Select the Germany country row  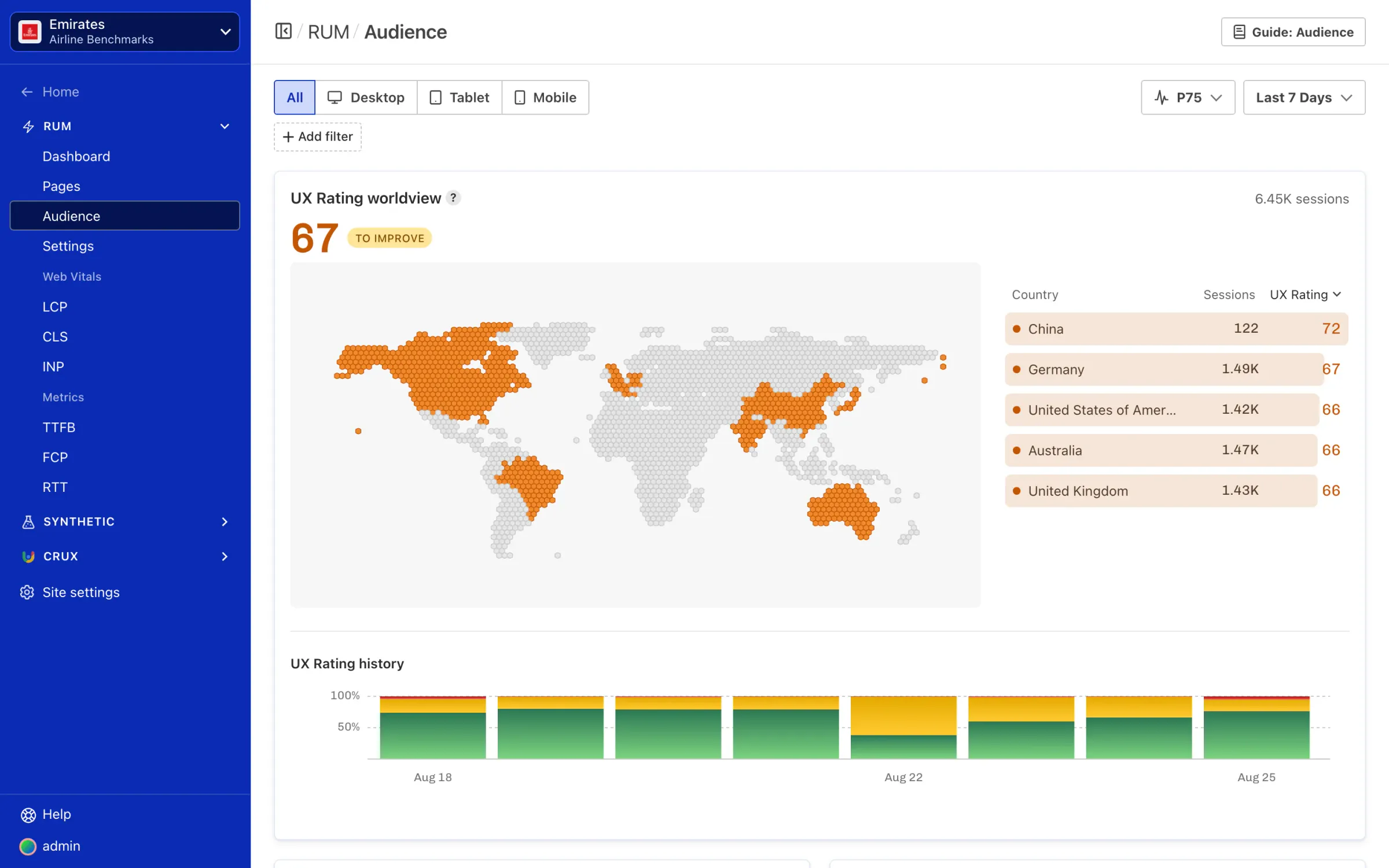point(1177,369)
